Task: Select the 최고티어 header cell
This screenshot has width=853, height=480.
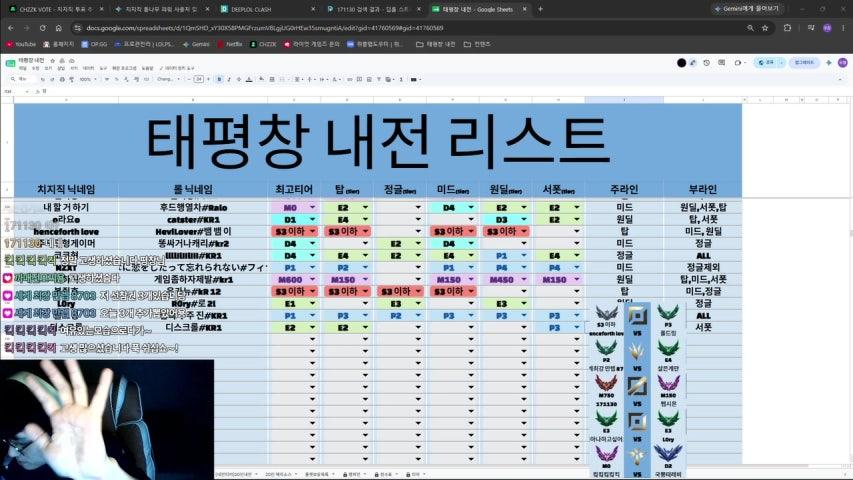Action: [294, 189]
